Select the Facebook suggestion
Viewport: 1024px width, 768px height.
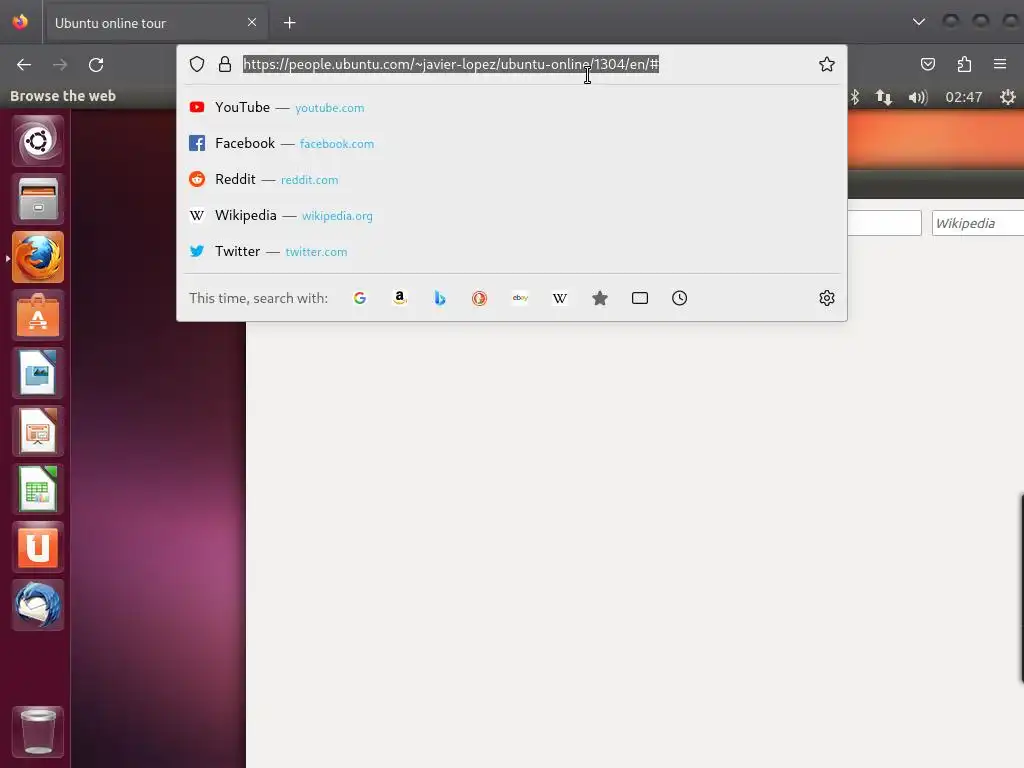tap(513, 143)
